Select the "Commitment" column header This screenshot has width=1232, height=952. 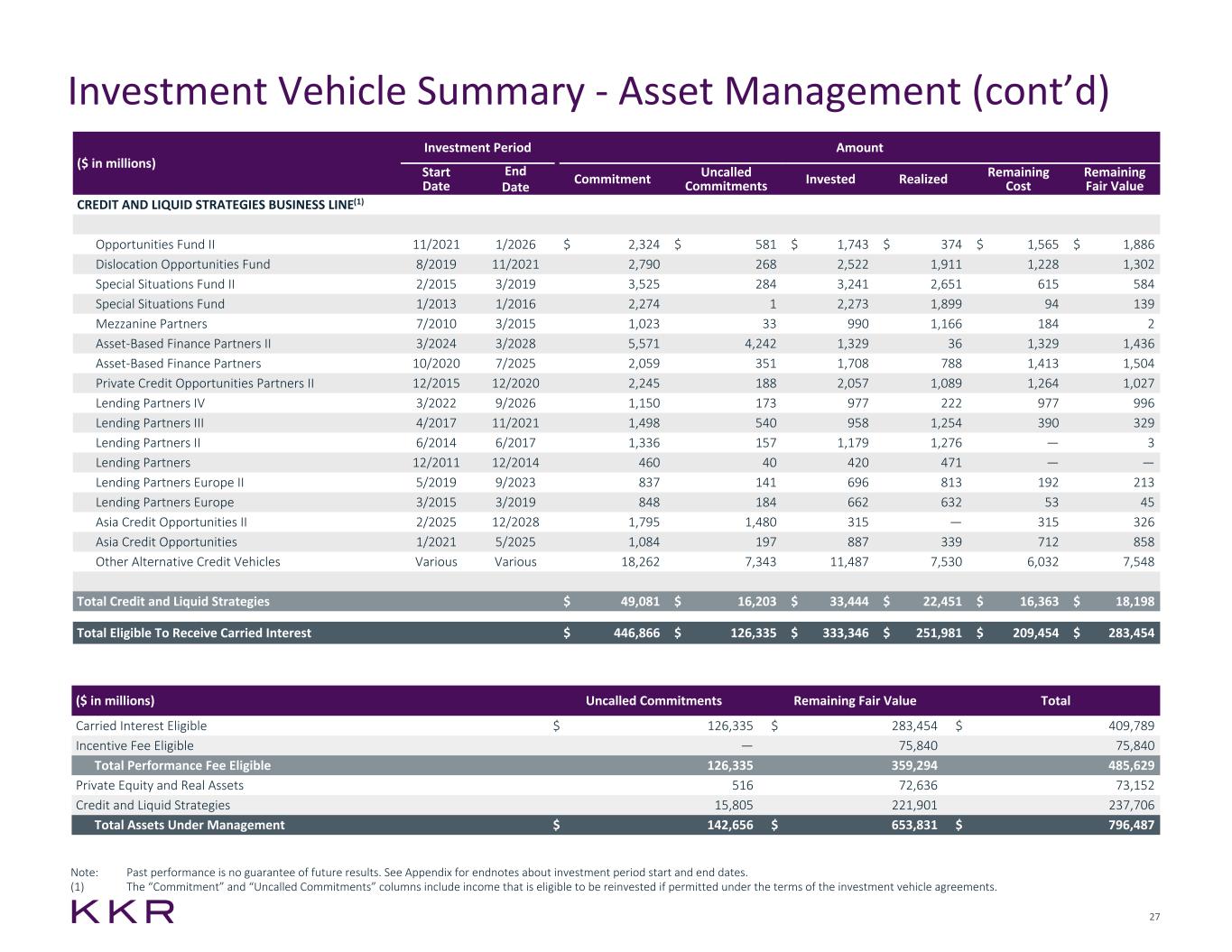tap(612, 179)
